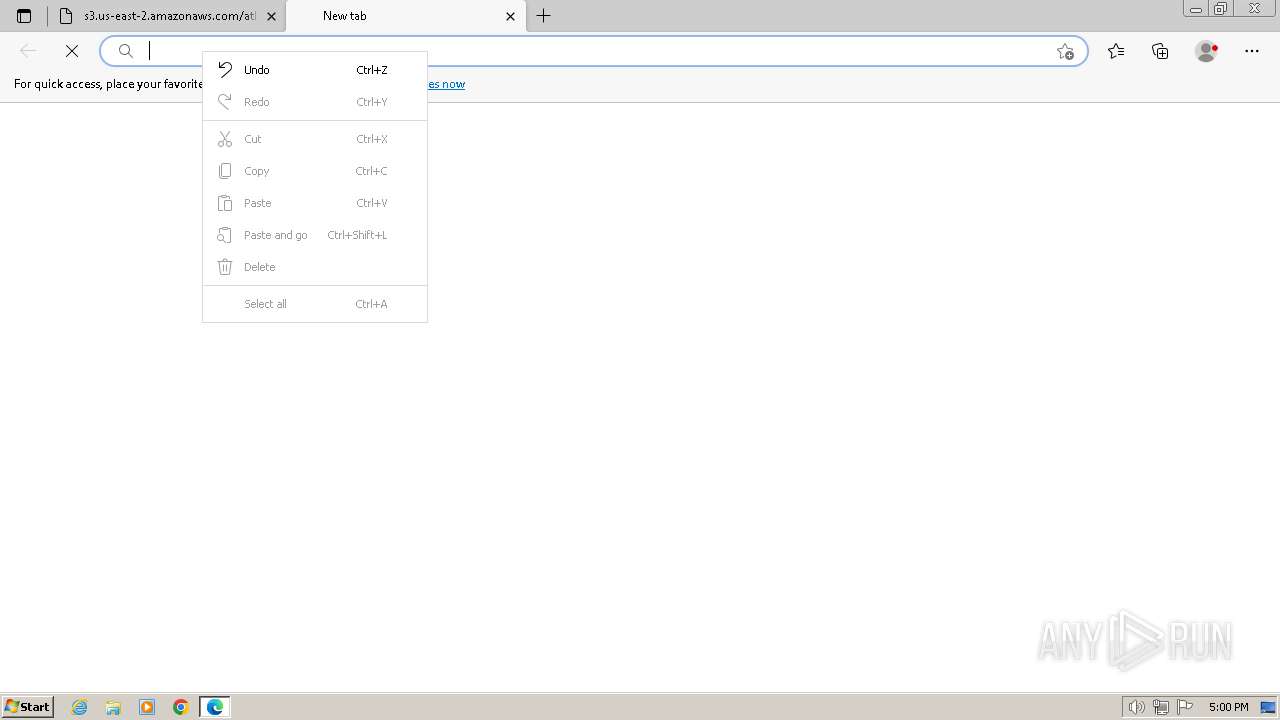Stop loading the page
Screen dimensions: 1280x720
pos(72,51)
